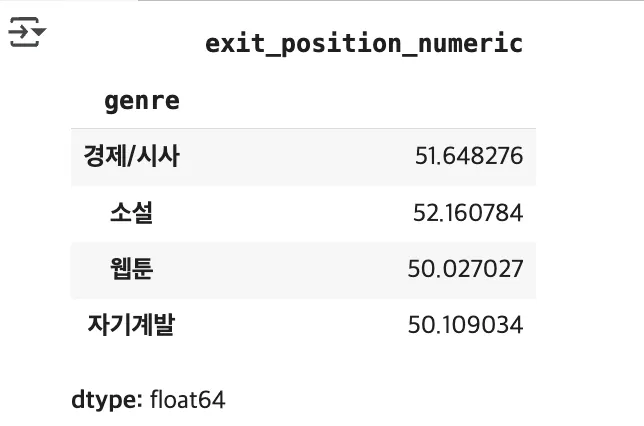Click the white 자기계발 table row
This screenshot has height=426, width=644.
(304, 326)
